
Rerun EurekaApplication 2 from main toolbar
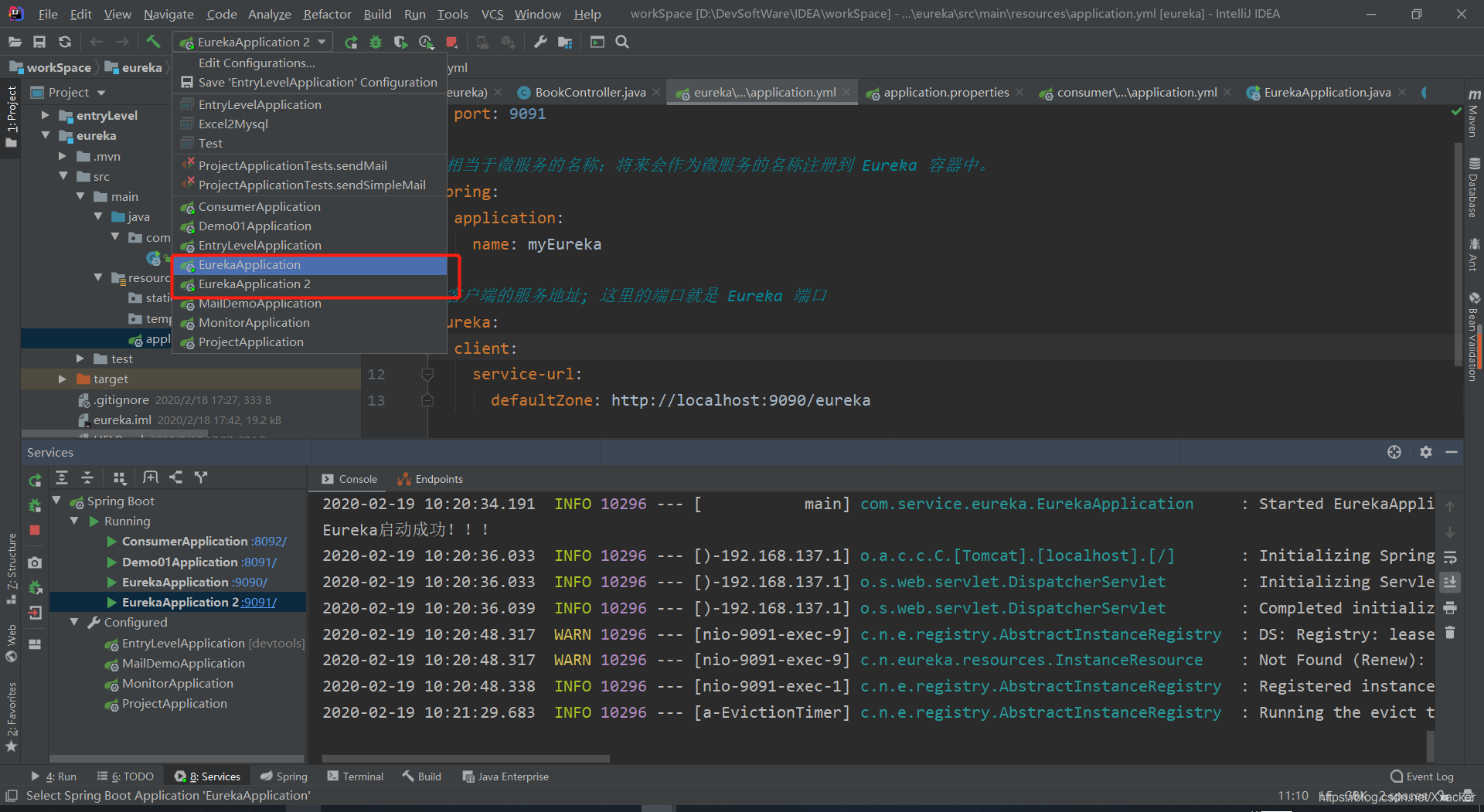point(351,42)
